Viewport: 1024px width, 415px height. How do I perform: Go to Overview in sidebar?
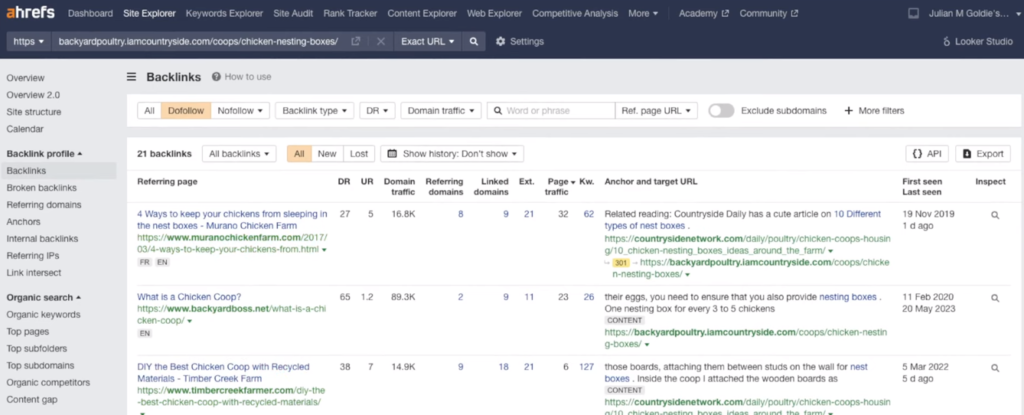pyautogui.click(x=25, y=78)
